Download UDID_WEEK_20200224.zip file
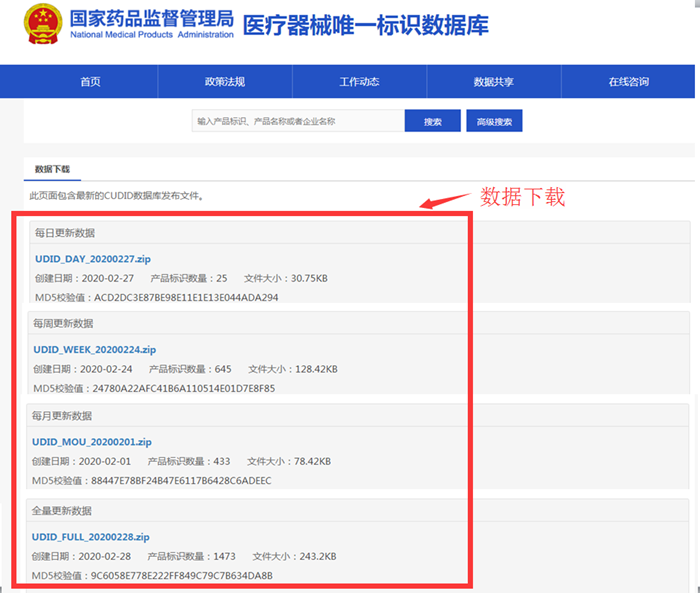The width and height of the screenshot is (700, 593). (94, 350)
